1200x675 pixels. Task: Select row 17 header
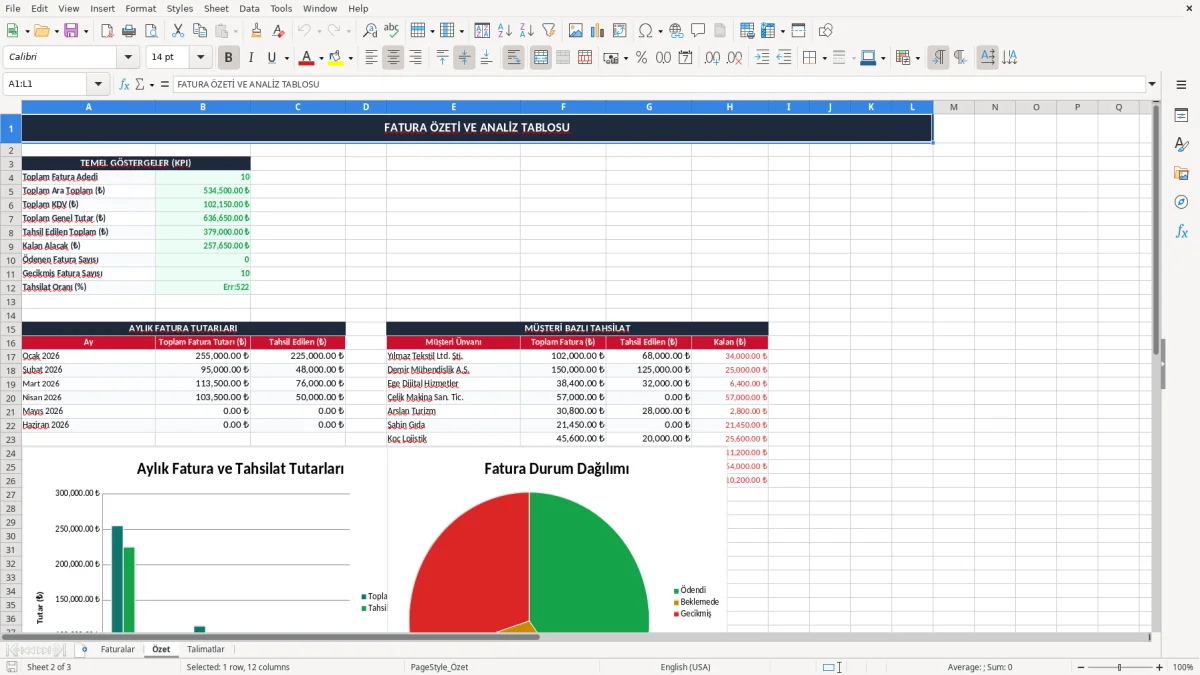coord(10,356)
